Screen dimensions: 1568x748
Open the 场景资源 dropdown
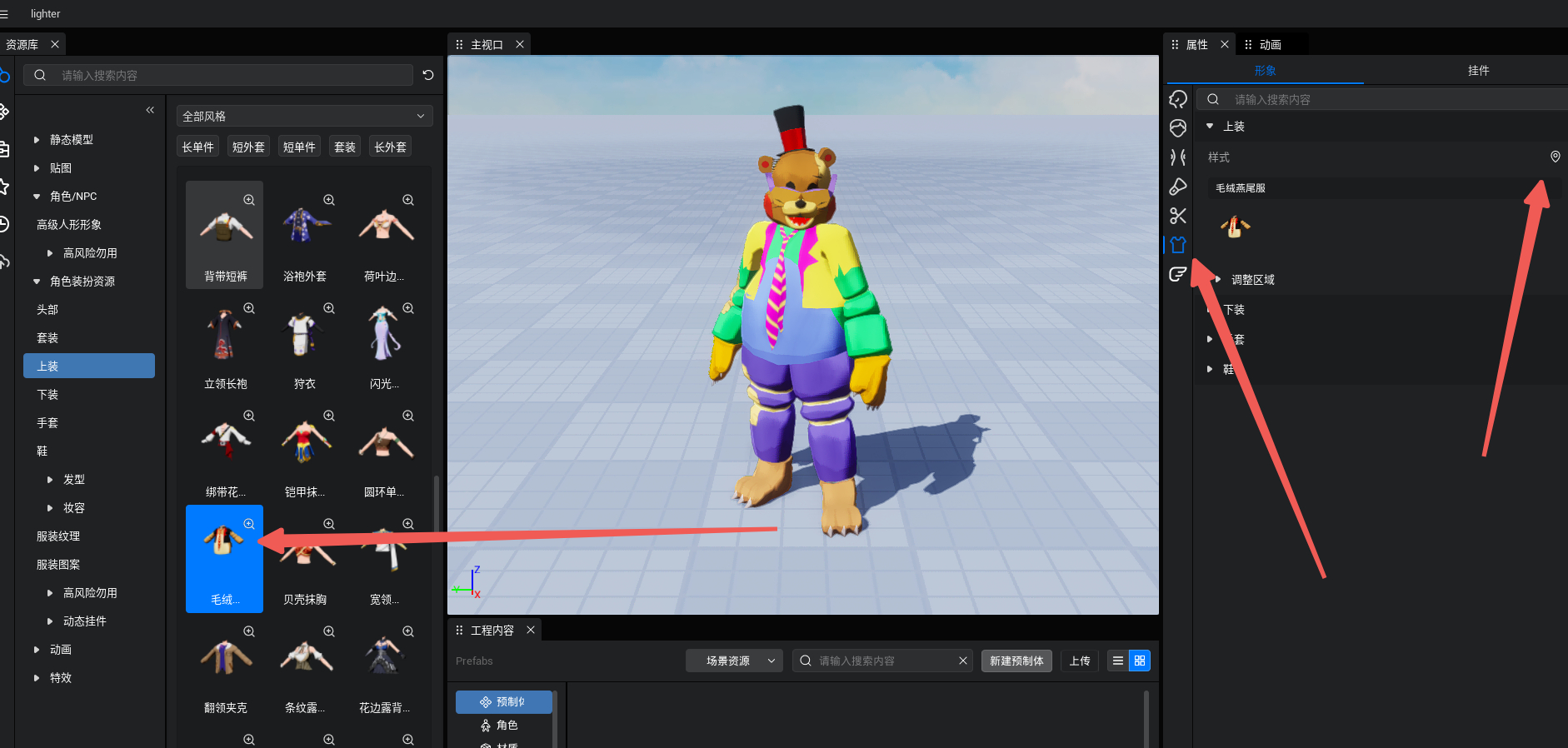[x=734, y=661]
